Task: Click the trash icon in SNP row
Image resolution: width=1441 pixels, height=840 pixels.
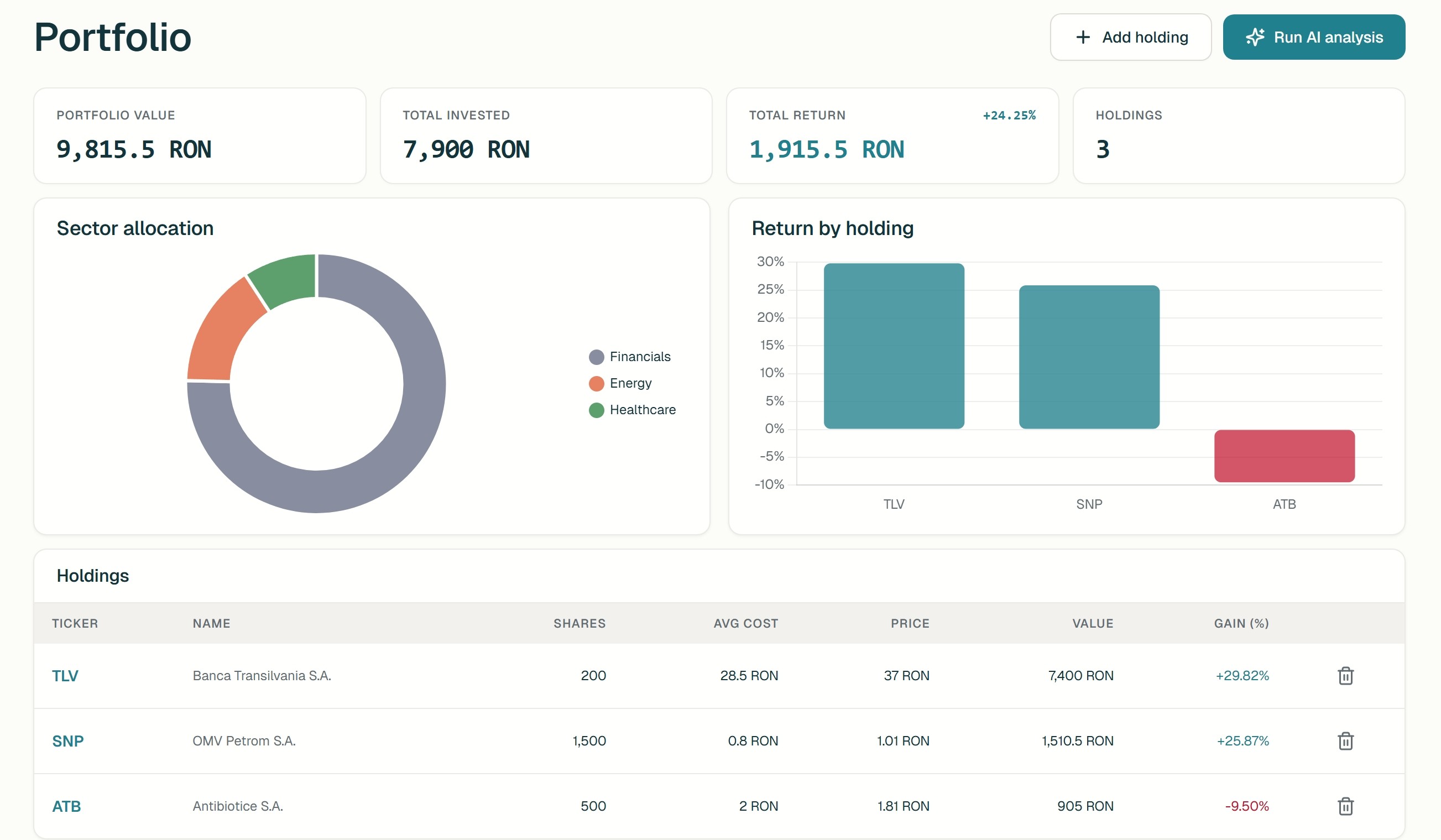Action: coord(1345,740)
